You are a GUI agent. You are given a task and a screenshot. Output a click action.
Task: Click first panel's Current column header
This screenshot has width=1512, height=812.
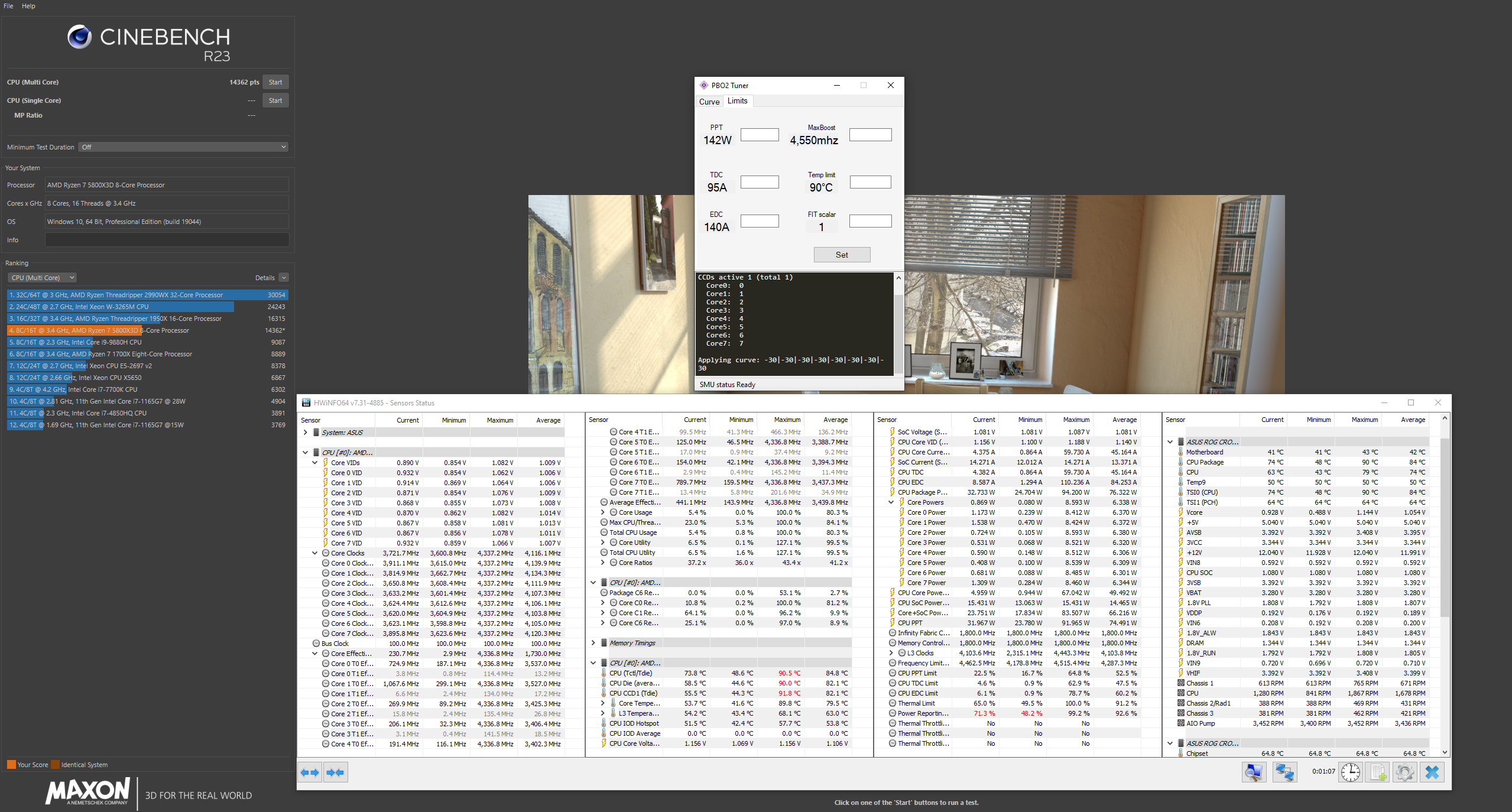pos(407,420)
